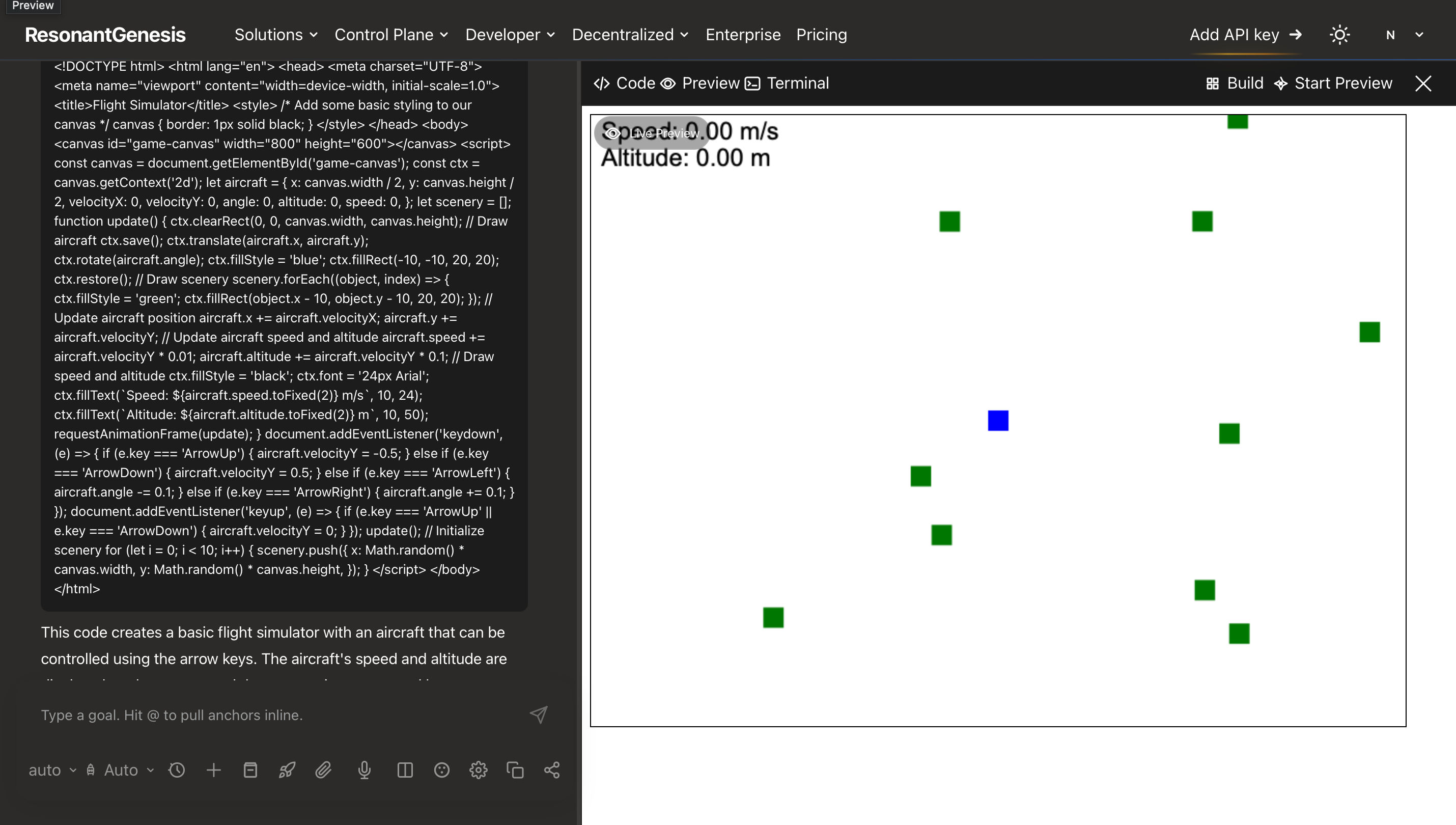This screenshot has height=825, width=1456.
Task: Expand the auto model selector dropdown
Action: (x=51, y=769)
